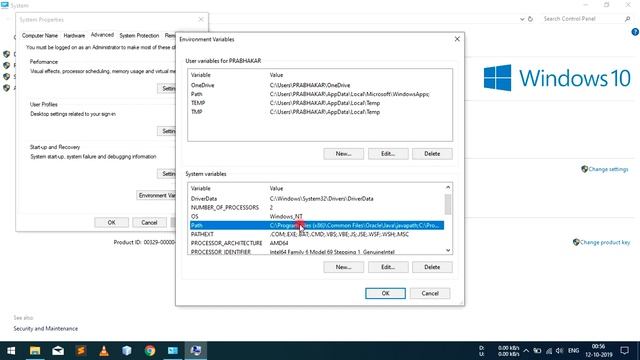Click the Control Panel help icon
Screen dimensions: 640x360
635,32
